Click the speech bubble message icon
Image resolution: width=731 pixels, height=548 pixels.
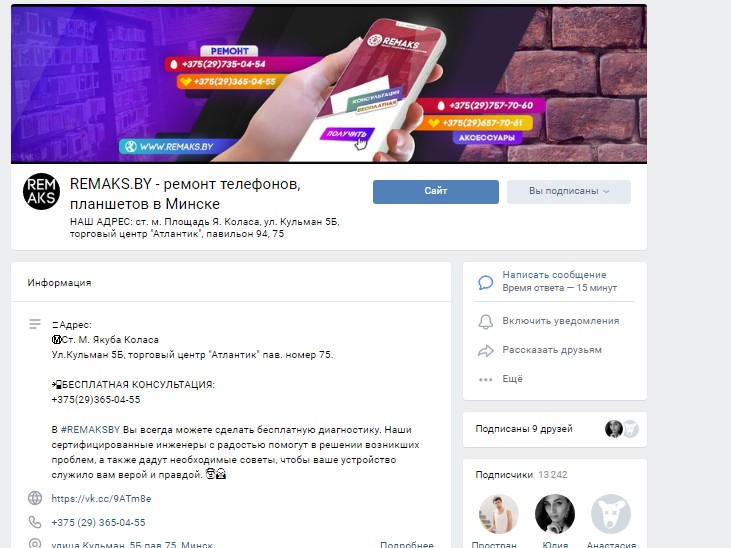(485, 282)
